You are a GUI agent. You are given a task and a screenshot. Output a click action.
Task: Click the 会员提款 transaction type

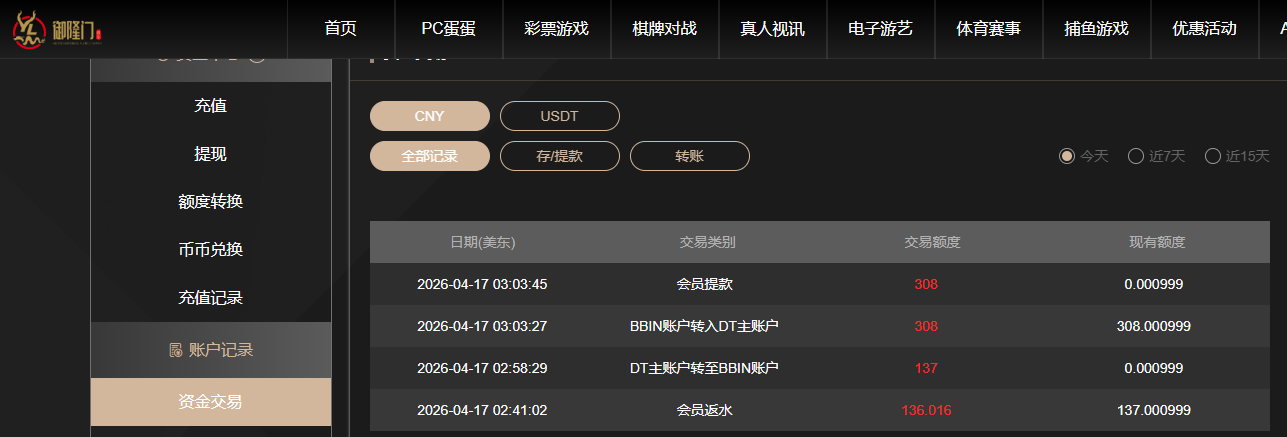(704, 284)
